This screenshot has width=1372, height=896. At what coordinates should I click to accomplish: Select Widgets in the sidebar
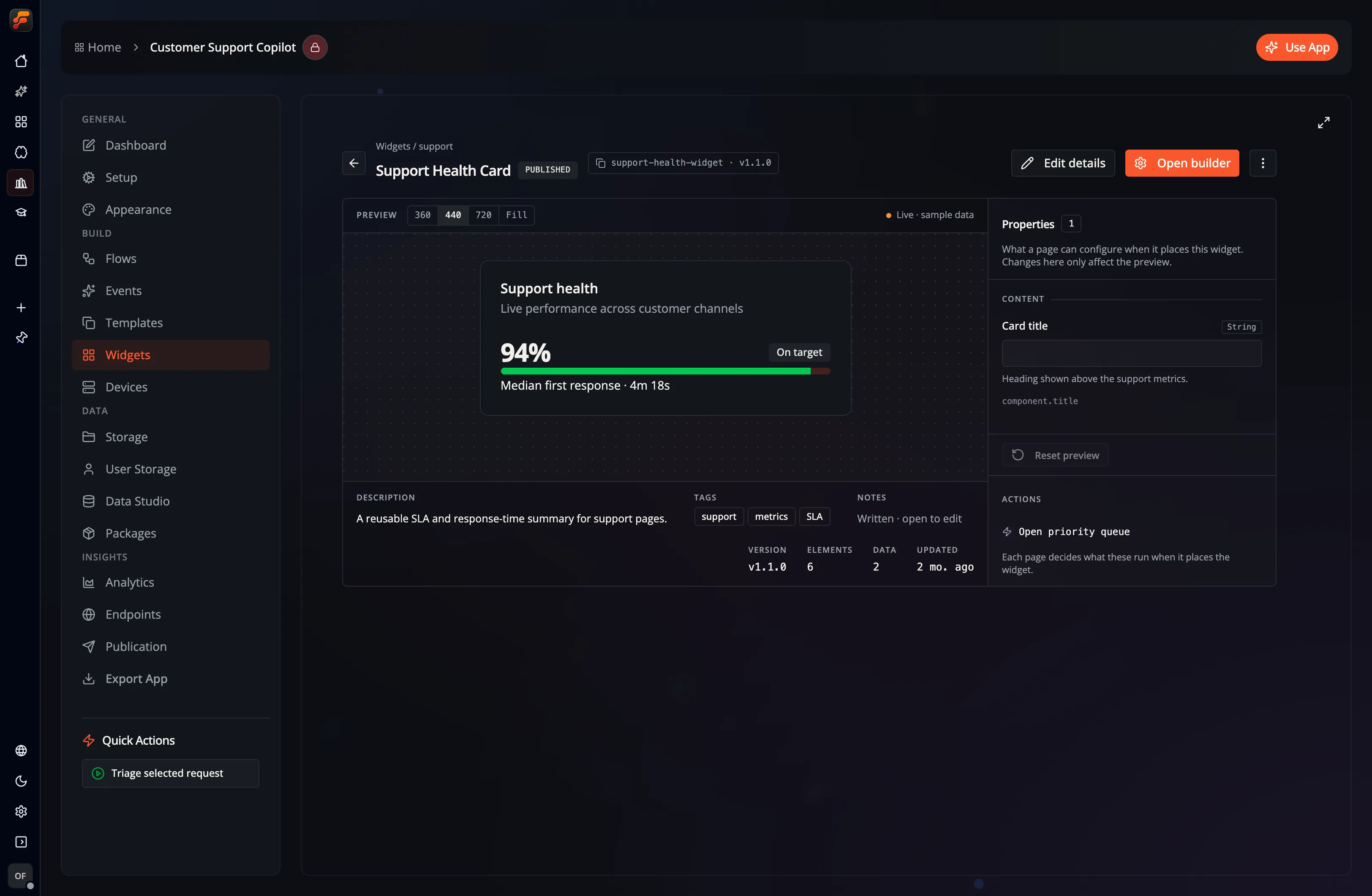(171, 355)
